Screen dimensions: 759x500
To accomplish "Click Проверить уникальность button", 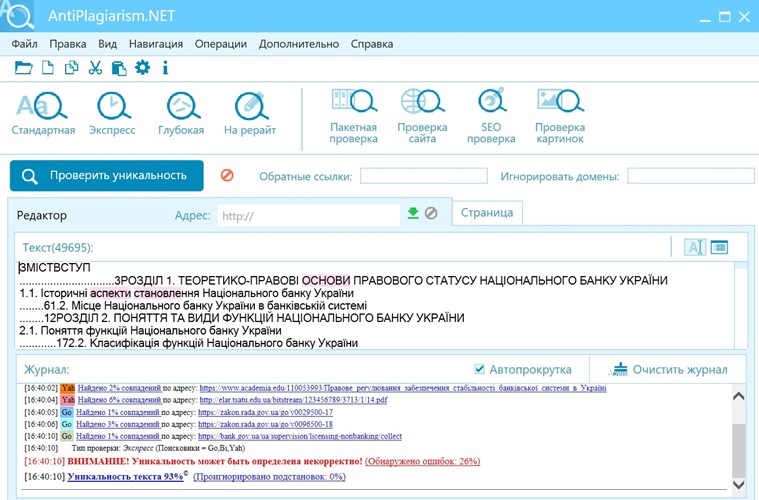I will (x=106, y=176).
